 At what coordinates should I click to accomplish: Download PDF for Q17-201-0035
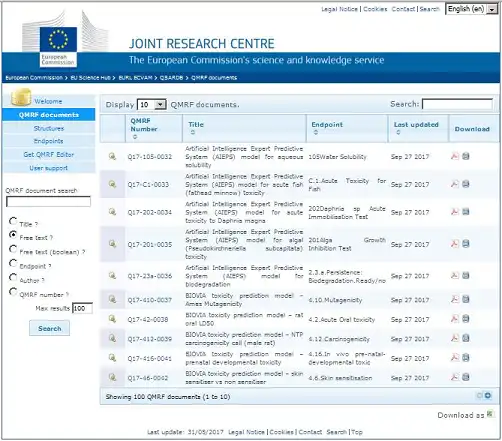click(455, 244)
